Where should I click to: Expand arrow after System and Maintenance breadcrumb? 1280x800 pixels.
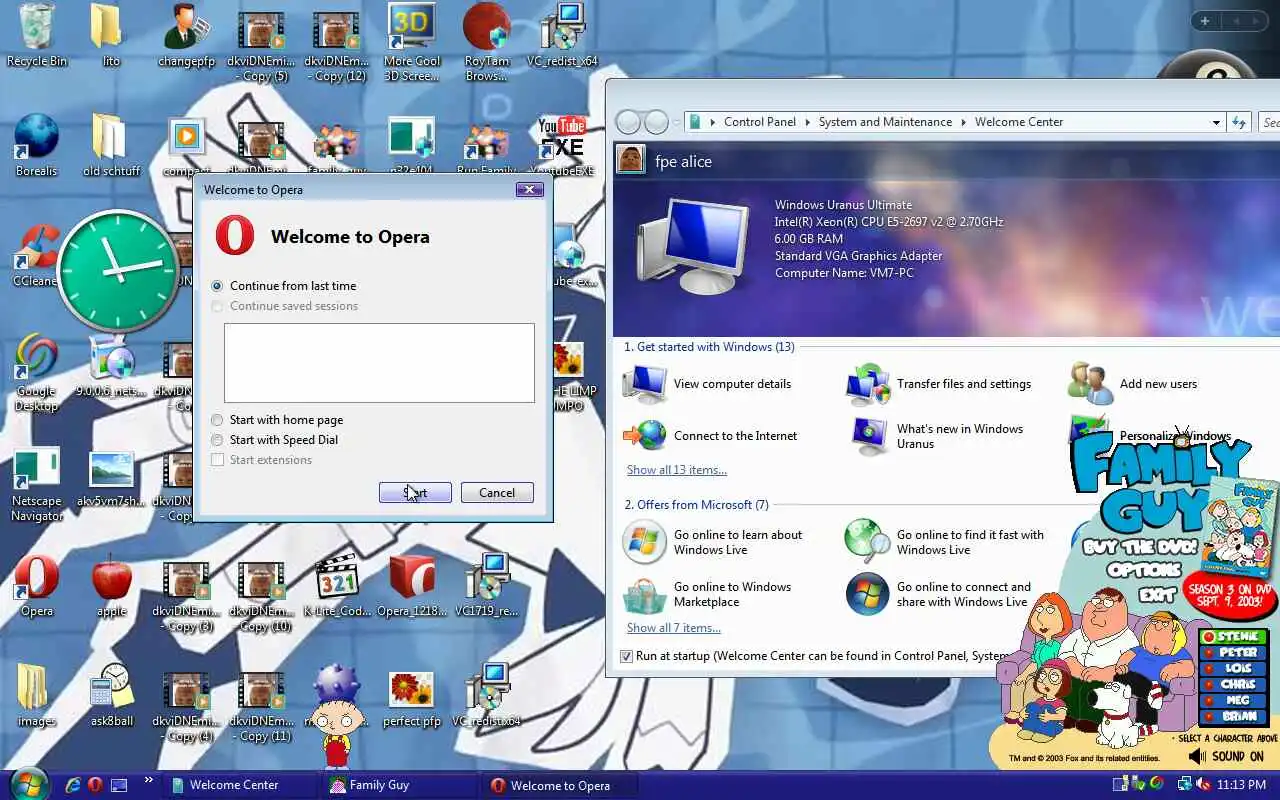[x=964, y=122]
